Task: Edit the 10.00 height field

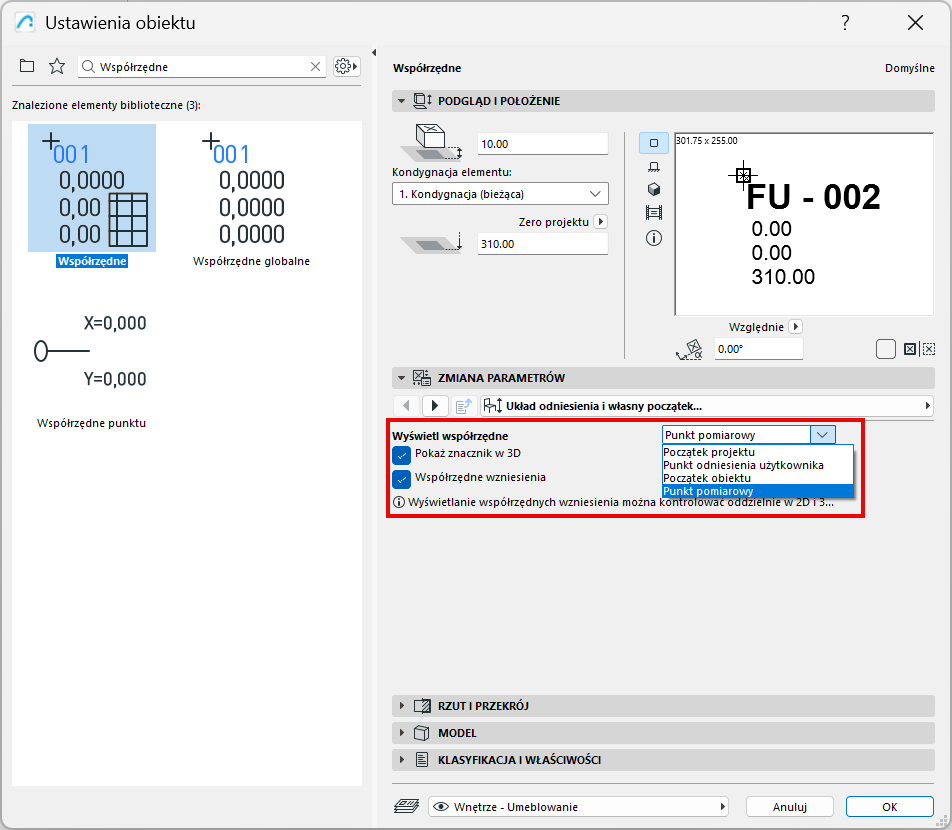Action: click(x=542, y=144)
